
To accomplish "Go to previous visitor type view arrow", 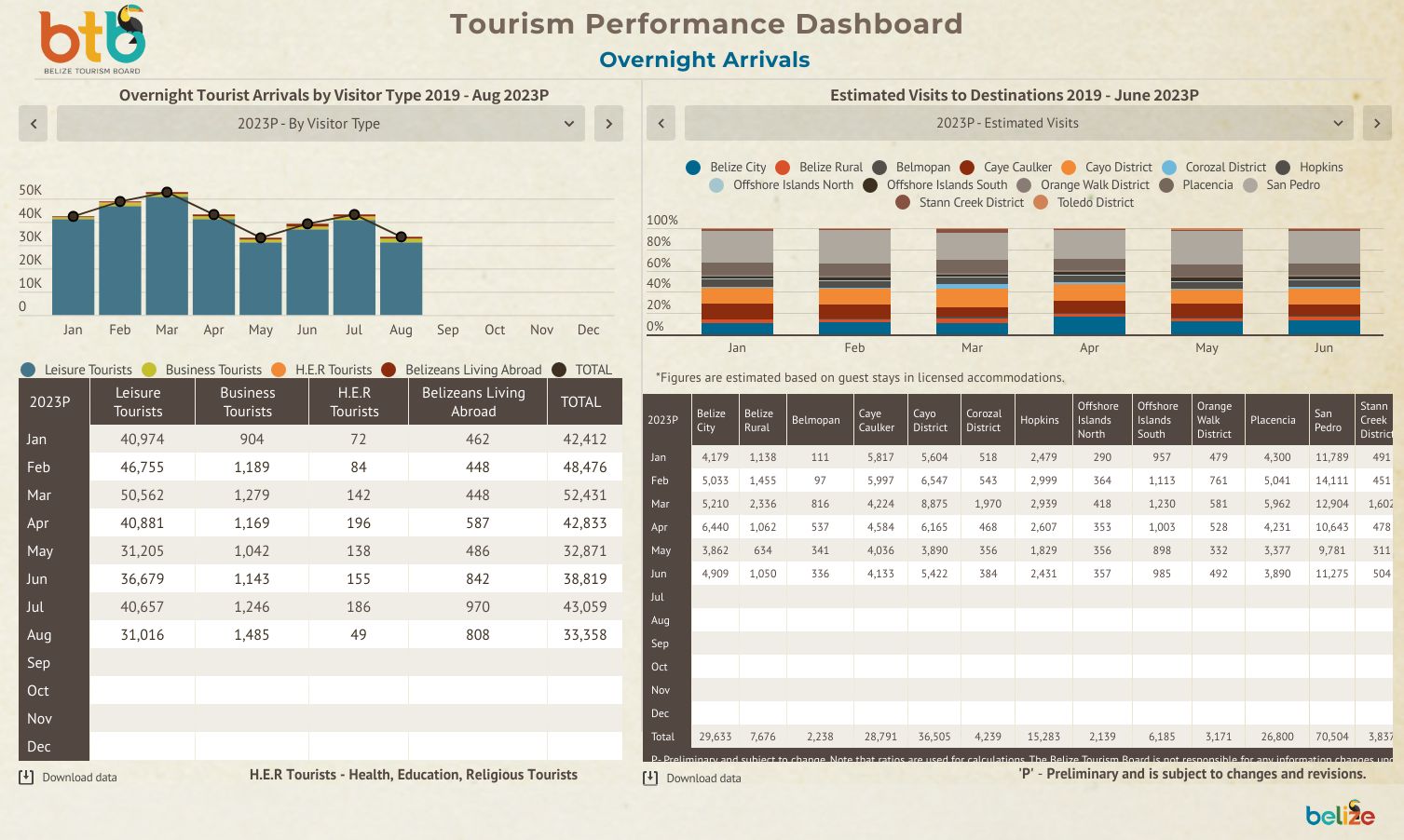I will tap(34, 124).
